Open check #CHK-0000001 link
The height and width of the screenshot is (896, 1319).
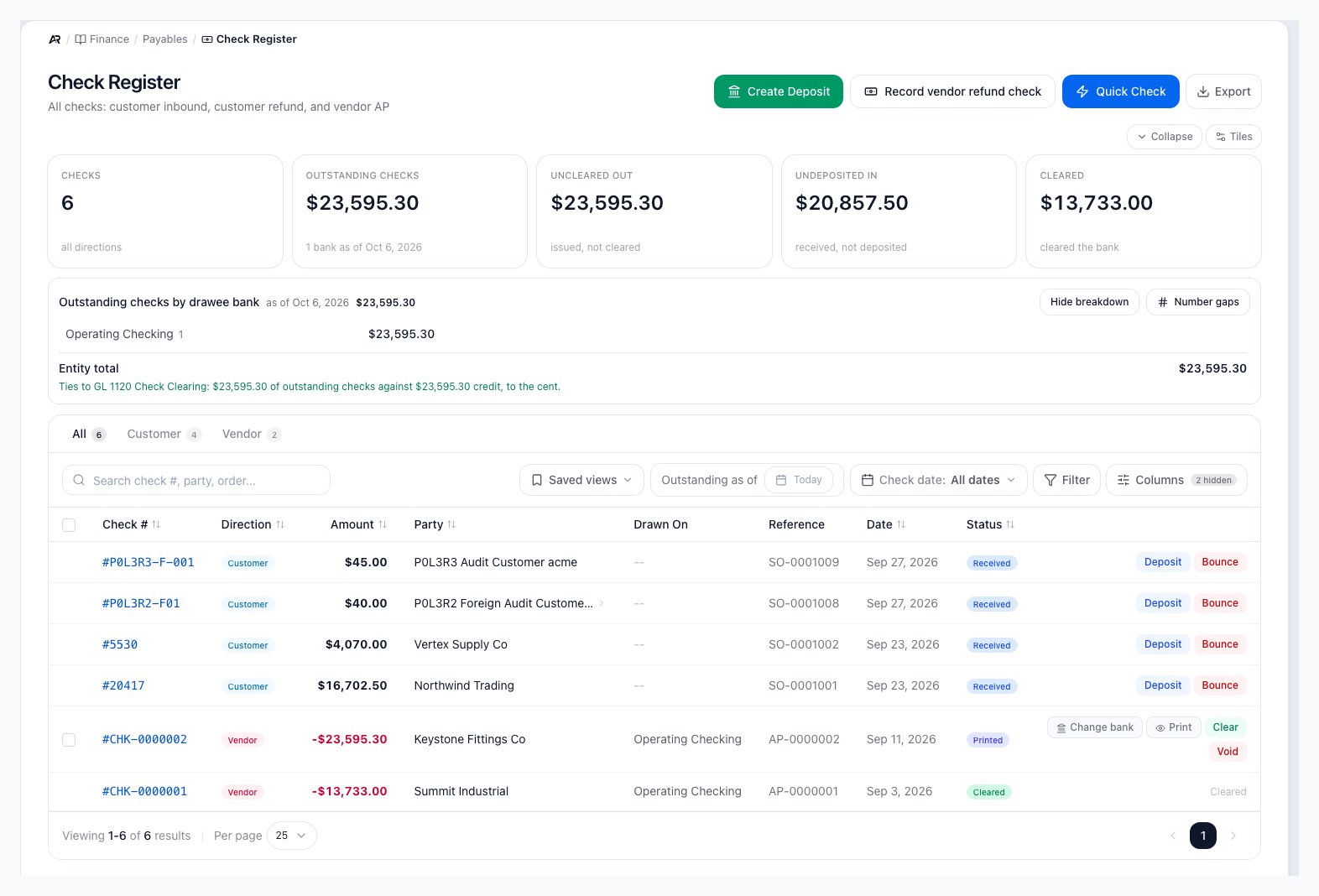(144, 791)
